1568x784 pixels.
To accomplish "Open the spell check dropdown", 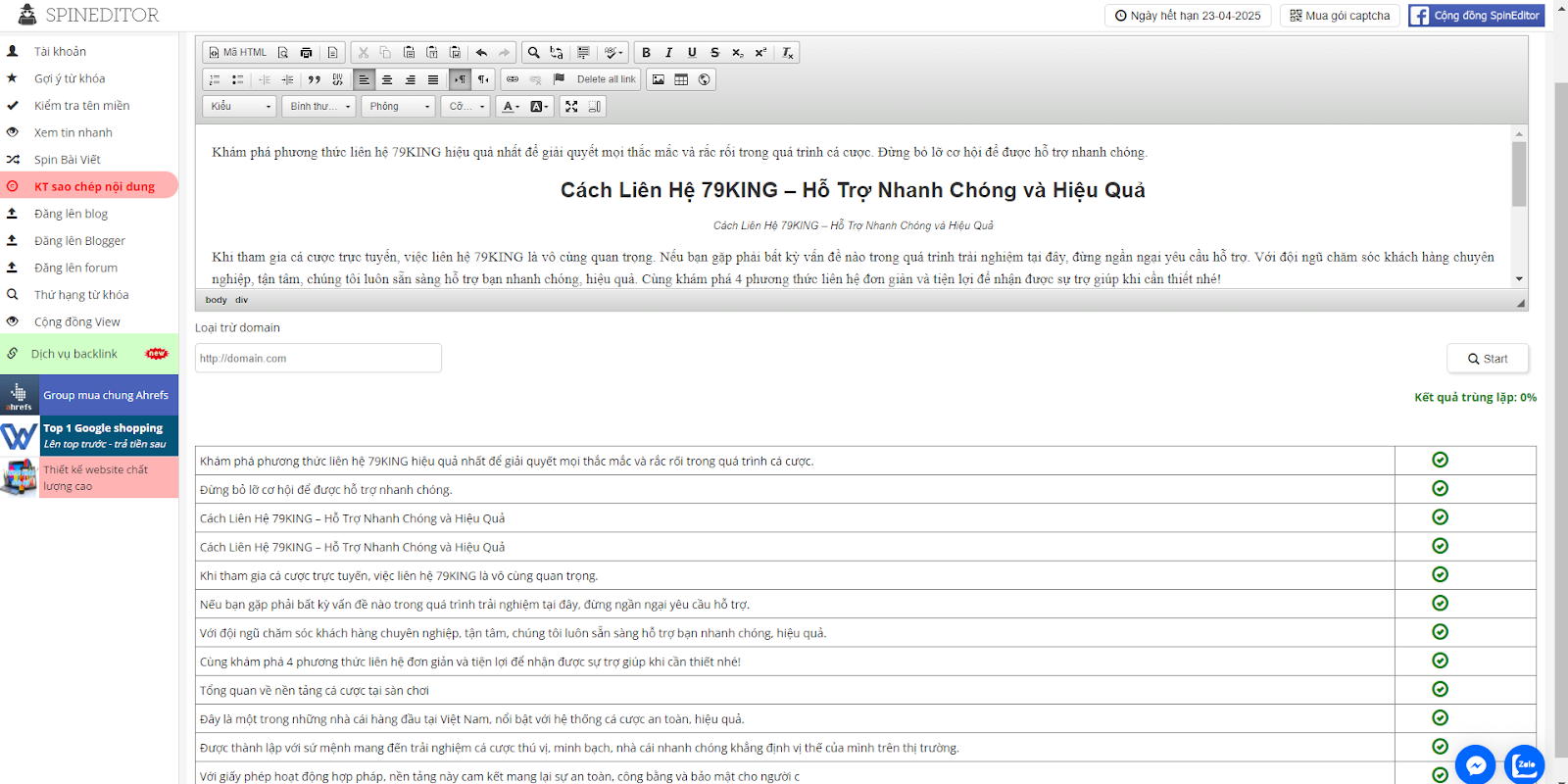I will click(613, 53).
